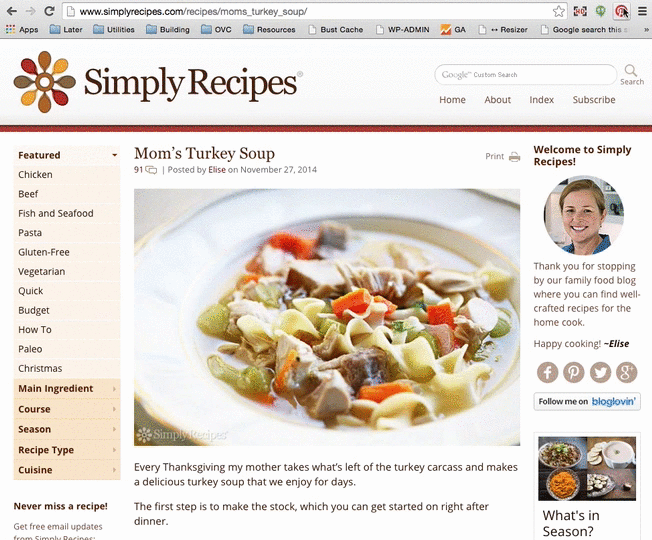Bookmark page with the star icon
The height and width of the screenshot is (540, 652).
[558, 11]
